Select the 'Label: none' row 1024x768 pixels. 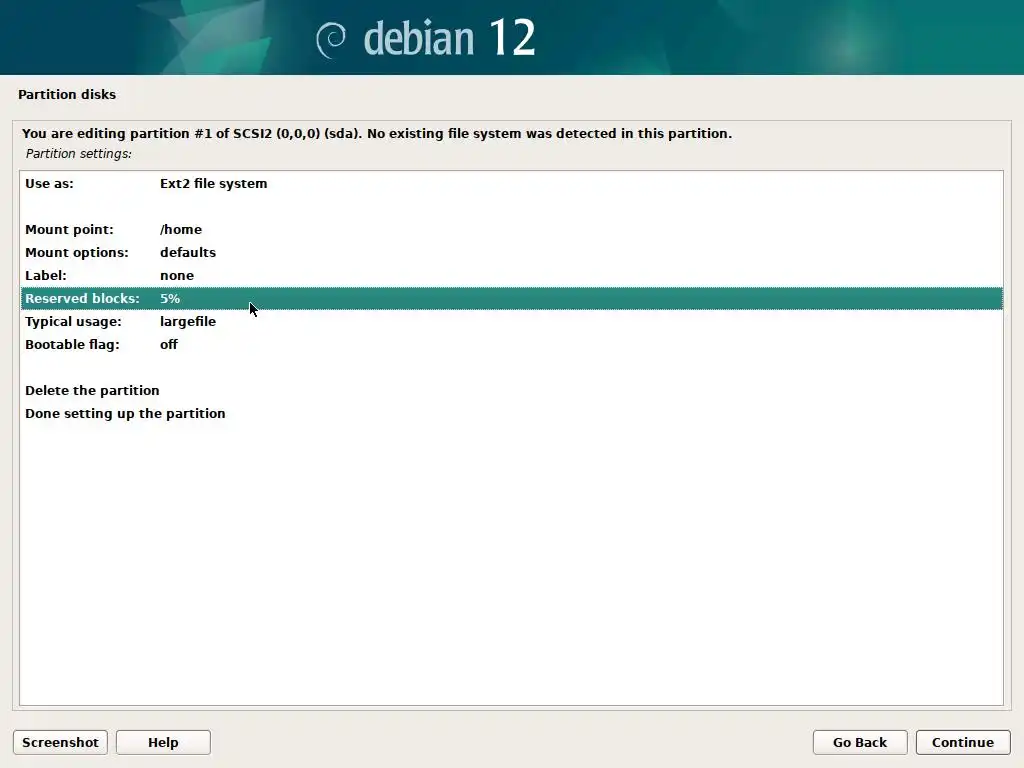point(511,275)
